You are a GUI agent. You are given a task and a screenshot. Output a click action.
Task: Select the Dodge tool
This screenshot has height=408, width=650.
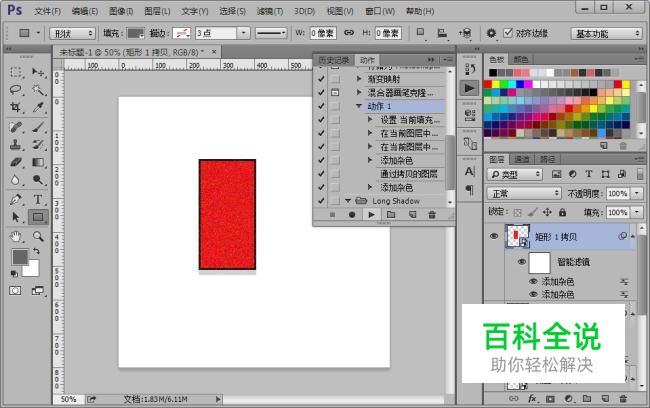(39, 180)
